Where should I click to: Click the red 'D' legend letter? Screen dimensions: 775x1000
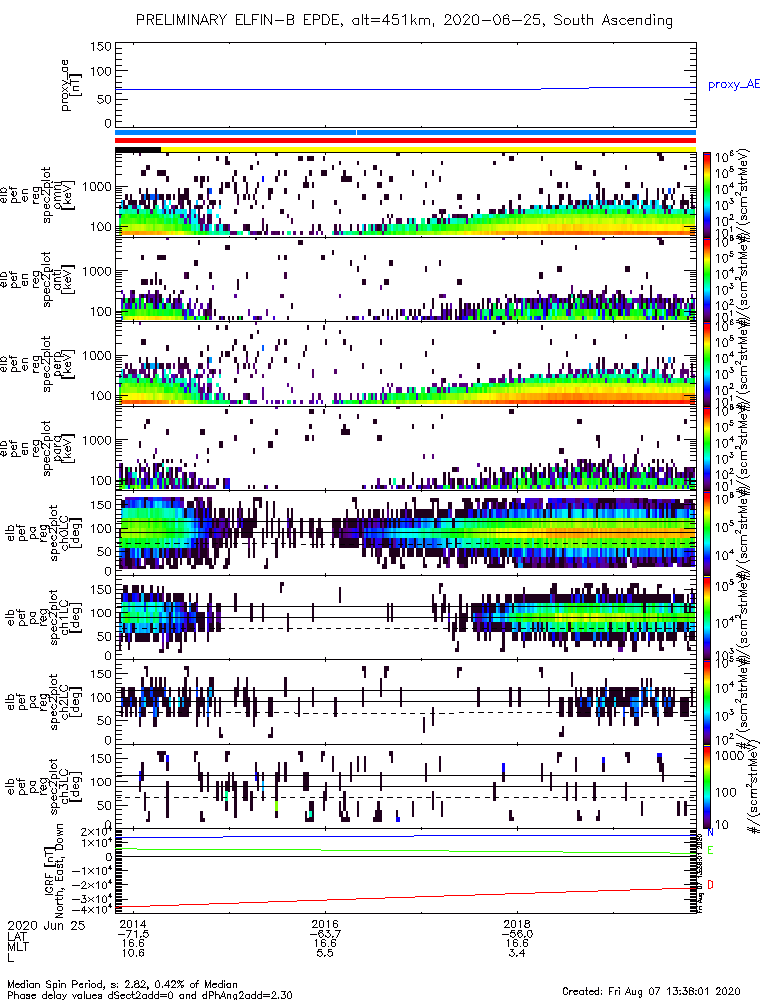click(710, 885)
